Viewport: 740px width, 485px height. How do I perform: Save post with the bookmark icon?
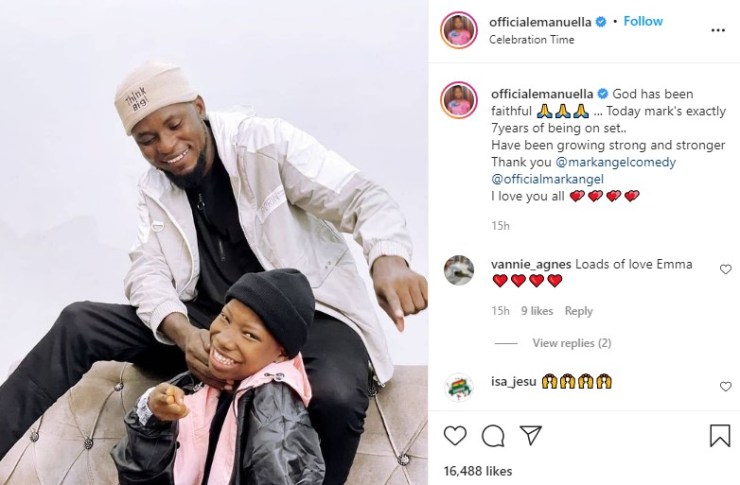720,435
